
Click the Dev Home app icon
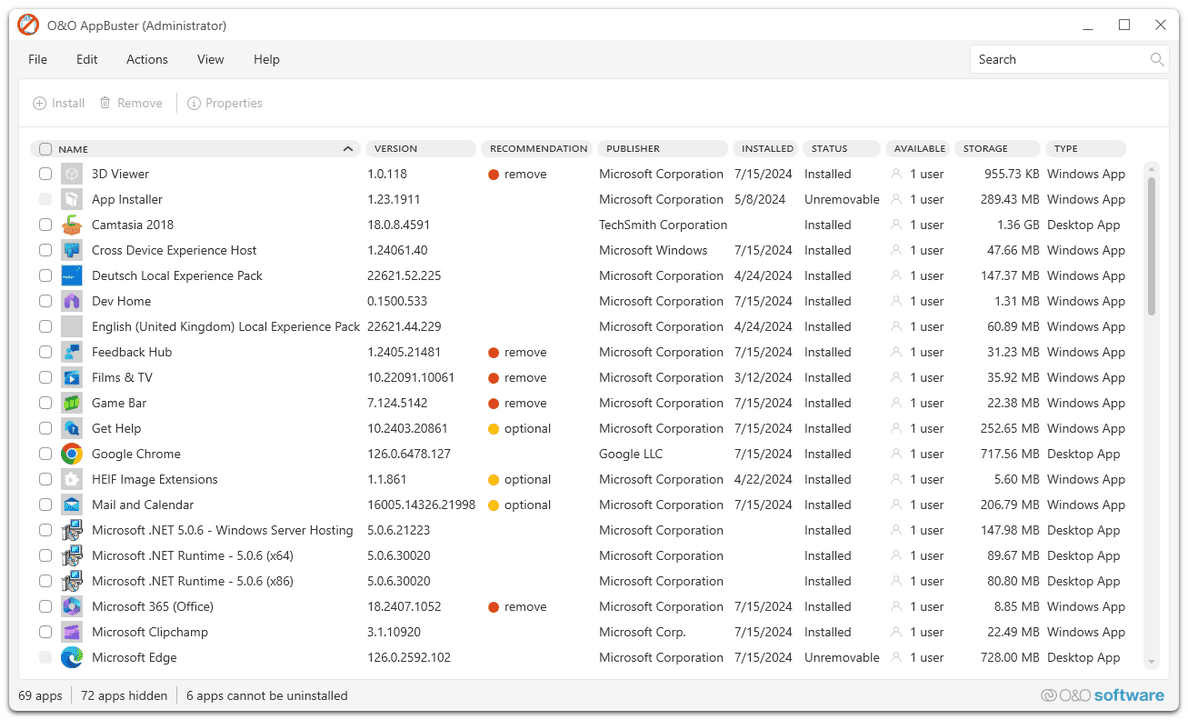coord(71,301)
